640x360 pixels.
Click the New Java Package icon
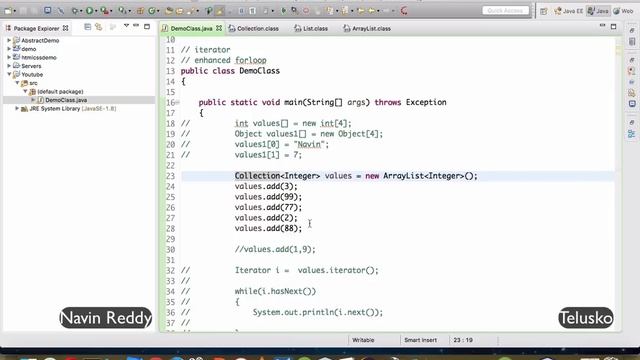(140, 11)
